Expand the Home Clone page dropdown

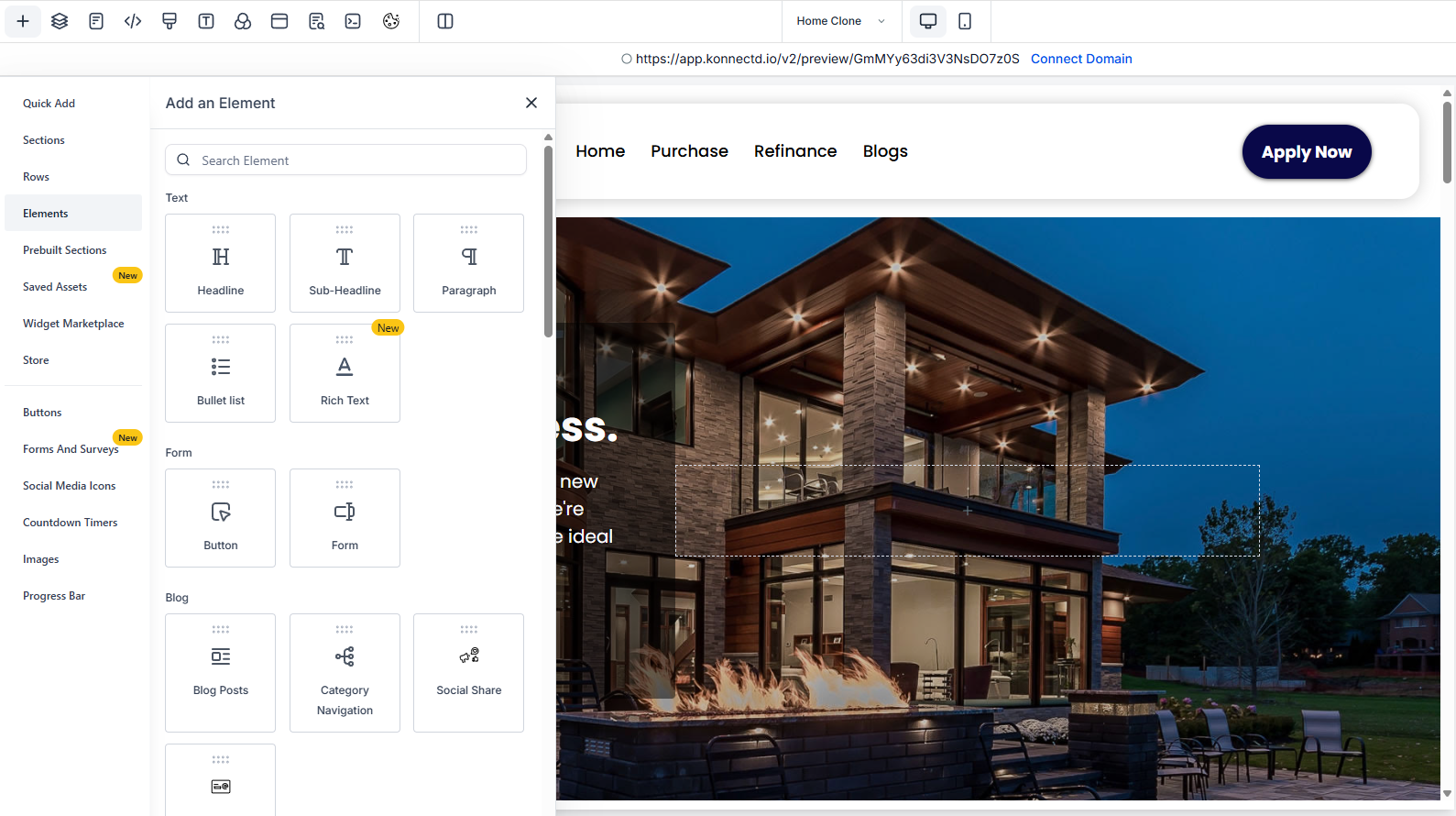coord(841,21)
